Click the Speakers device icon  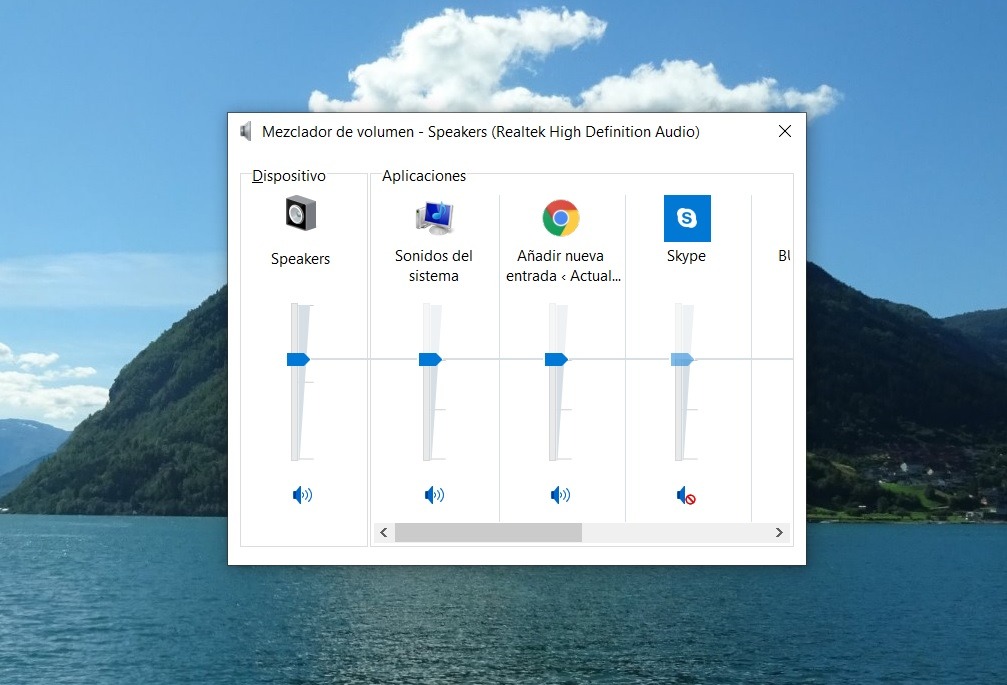300,214
